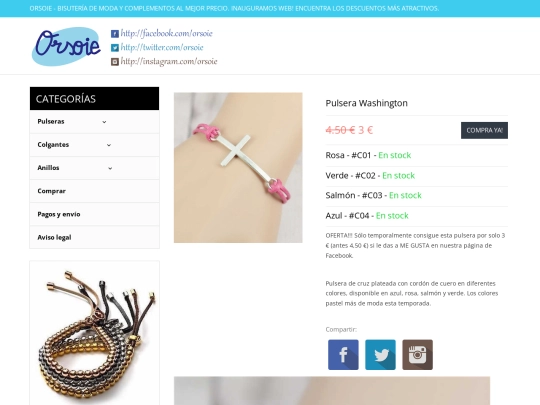Open Aviso legal menu item

click(94, 237)
